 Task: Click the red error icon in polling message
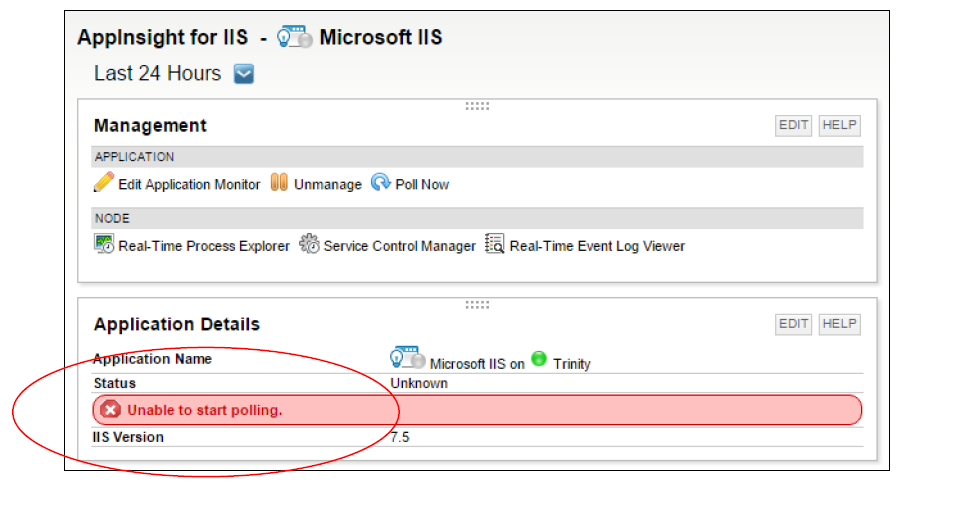(x=111, y=409)
